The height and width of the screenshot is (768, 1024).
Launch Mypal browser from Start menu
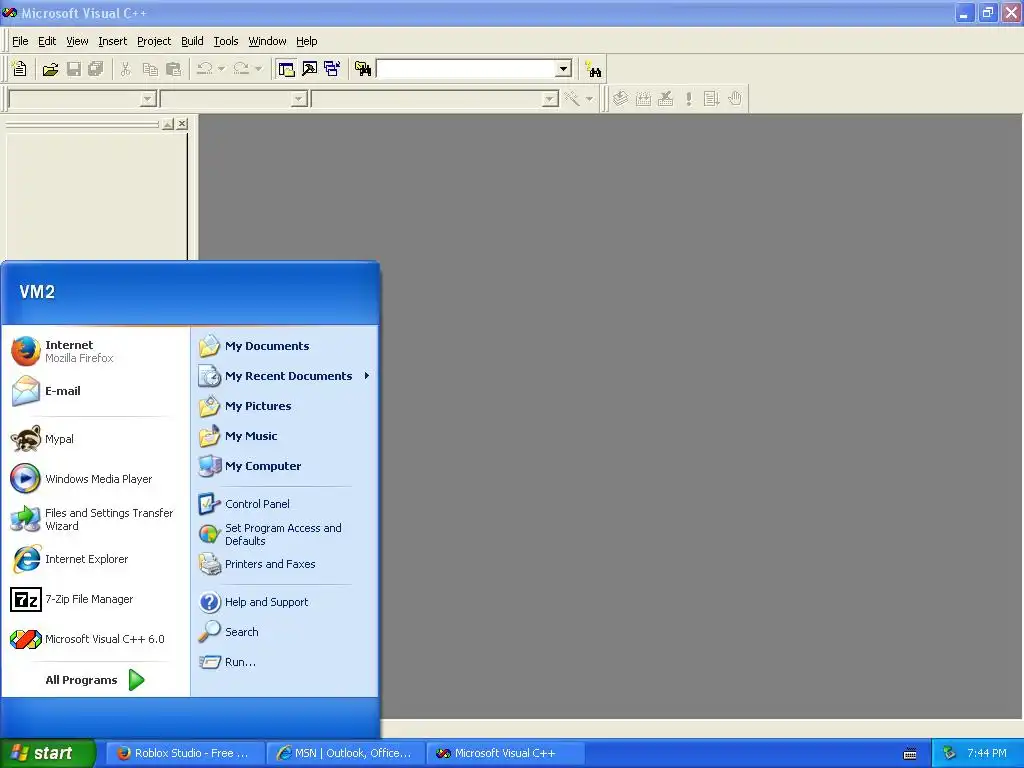coord(96,439)
